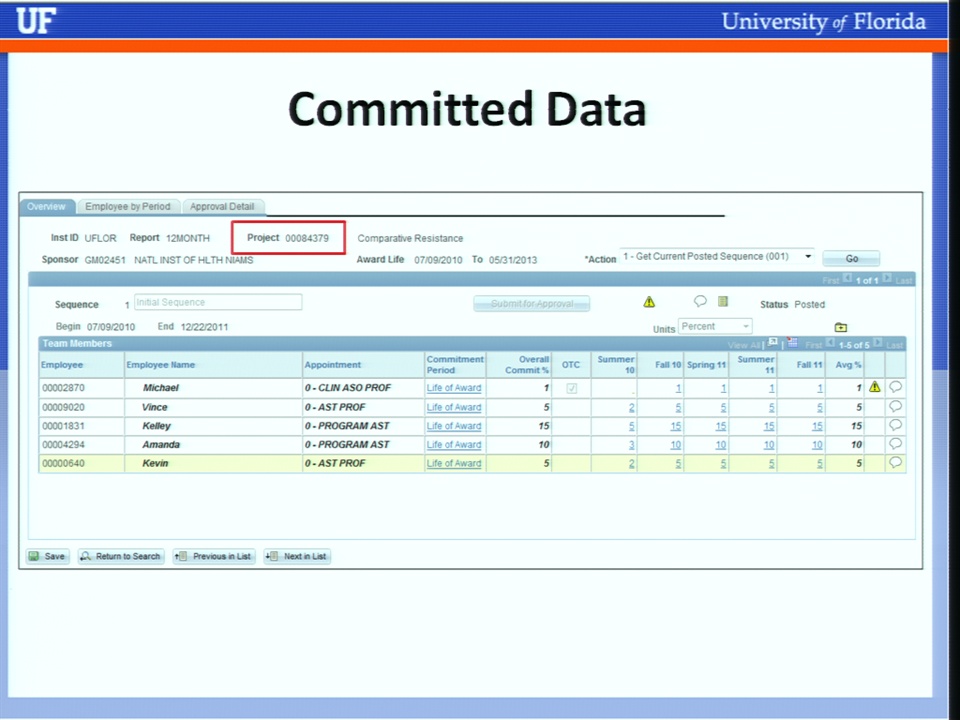960x720 pixels.
Task: Open the comment bubble for Vince
Action: [x=895, y=406]
